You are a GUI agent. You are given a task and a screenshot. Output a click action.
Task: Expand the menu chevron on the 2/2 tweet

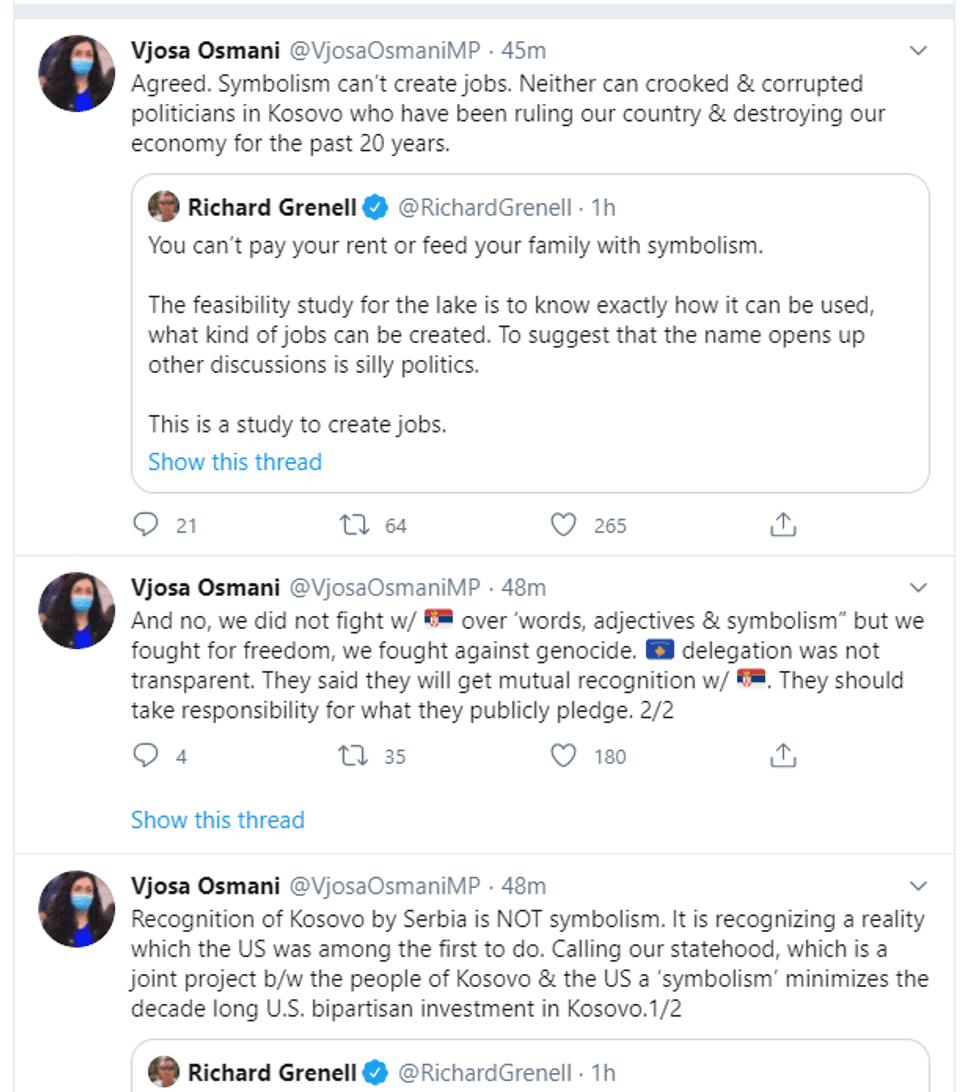coord(917,588)
